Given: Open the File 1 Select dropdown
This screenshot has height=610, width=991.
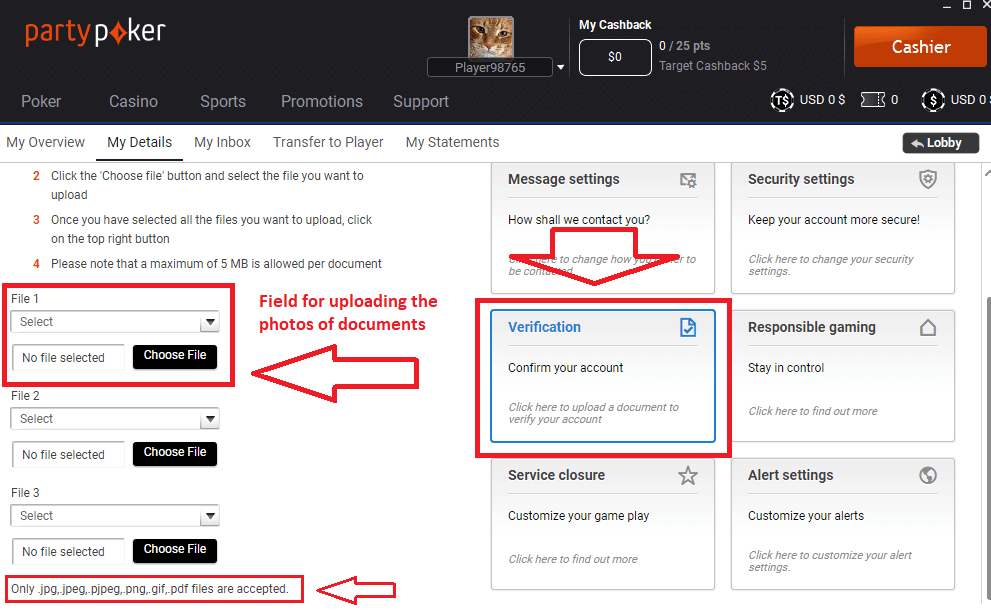Looking at the screenshot, I should (115, 322).
